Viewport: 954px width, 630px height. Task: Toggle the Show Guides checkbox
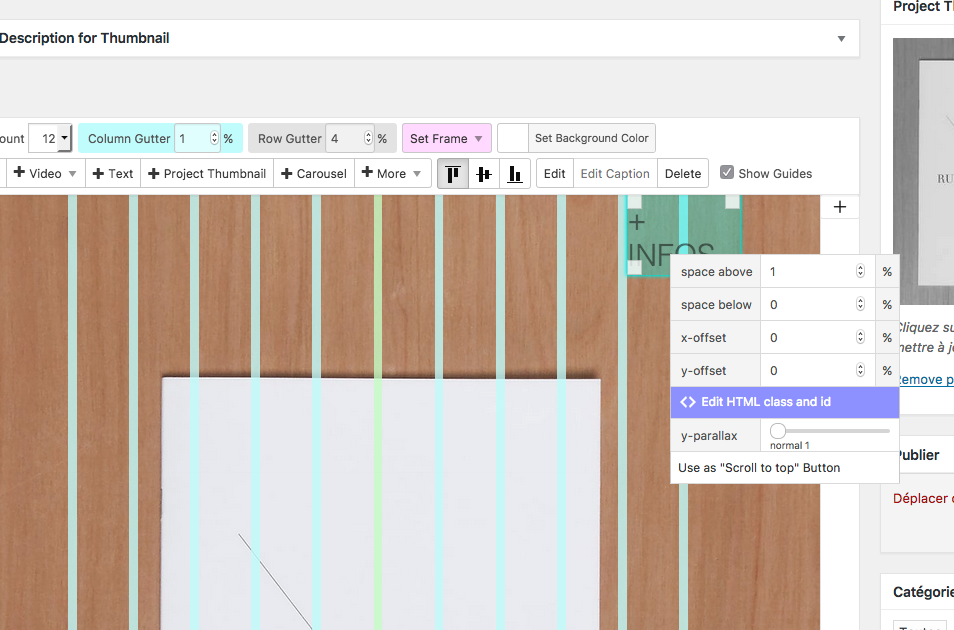pos(727,172)
